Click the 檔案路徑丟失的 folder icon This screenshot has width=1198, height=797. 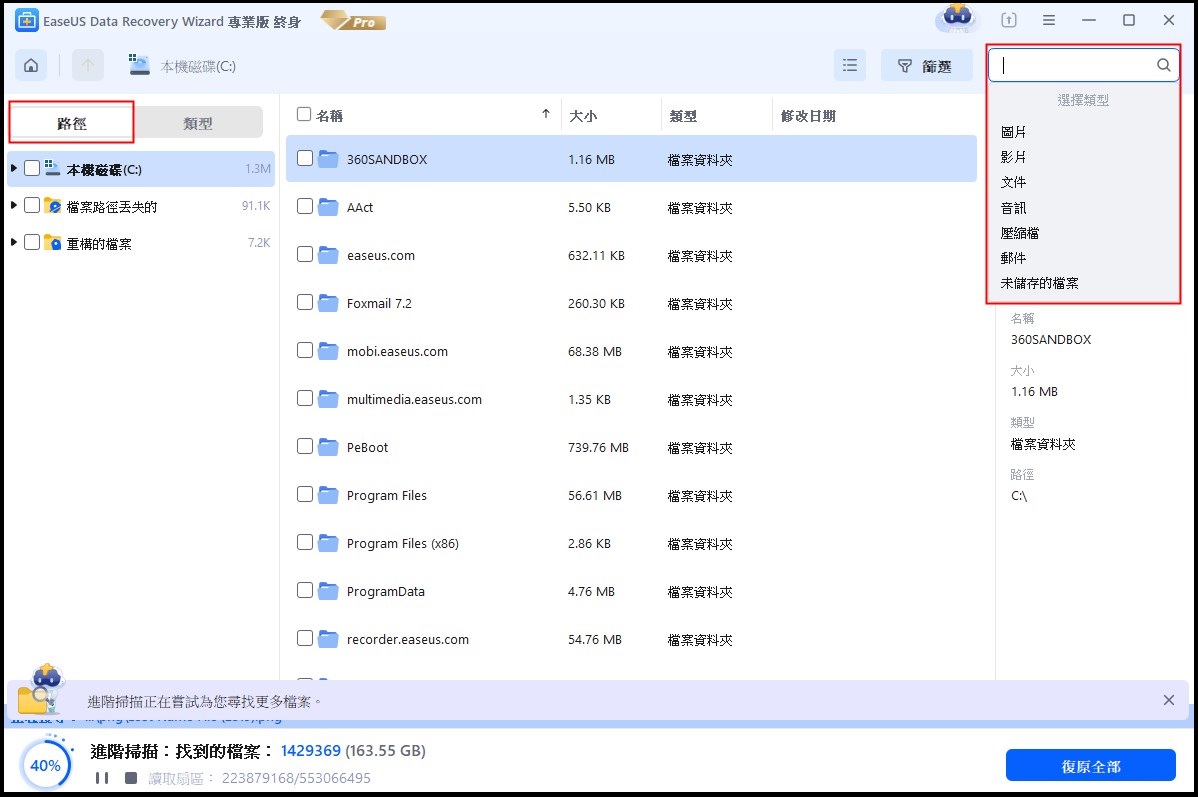click(x=53, y=206)
